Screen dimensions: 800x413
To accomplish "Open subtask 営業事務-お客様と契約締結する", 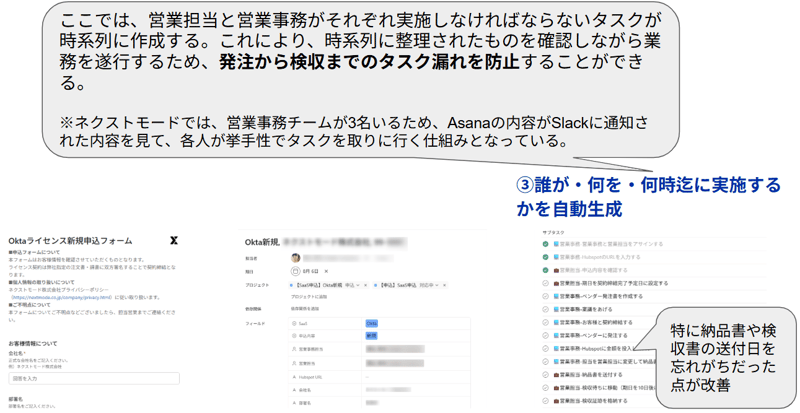I will pos(596,323).
